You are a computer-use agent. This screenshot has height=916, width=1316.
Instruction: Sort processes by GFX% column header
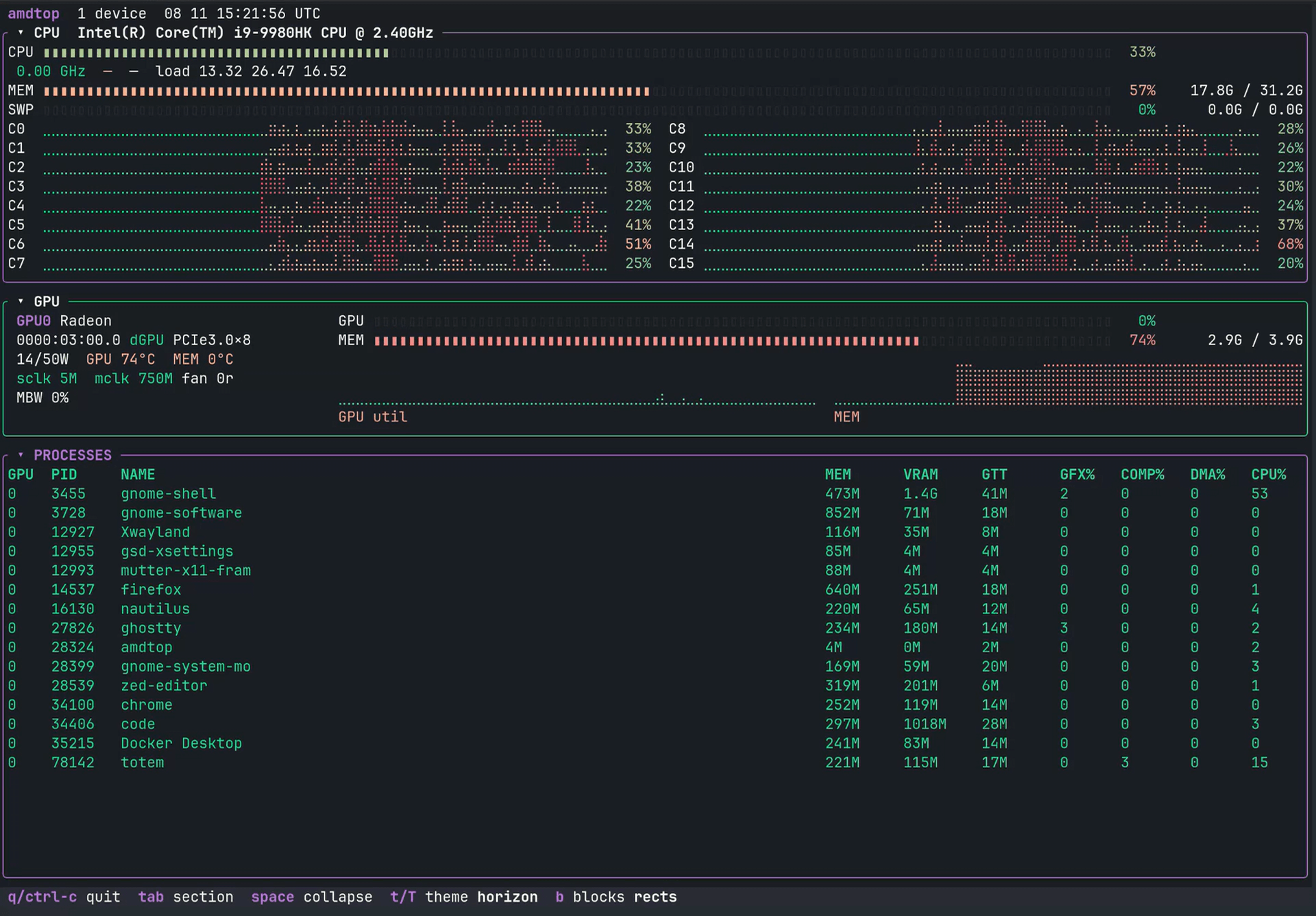pos(1077,475)
